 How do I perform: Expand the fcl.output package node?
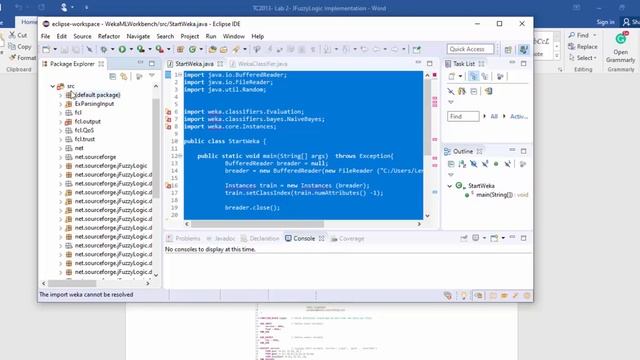pos(60,122)
